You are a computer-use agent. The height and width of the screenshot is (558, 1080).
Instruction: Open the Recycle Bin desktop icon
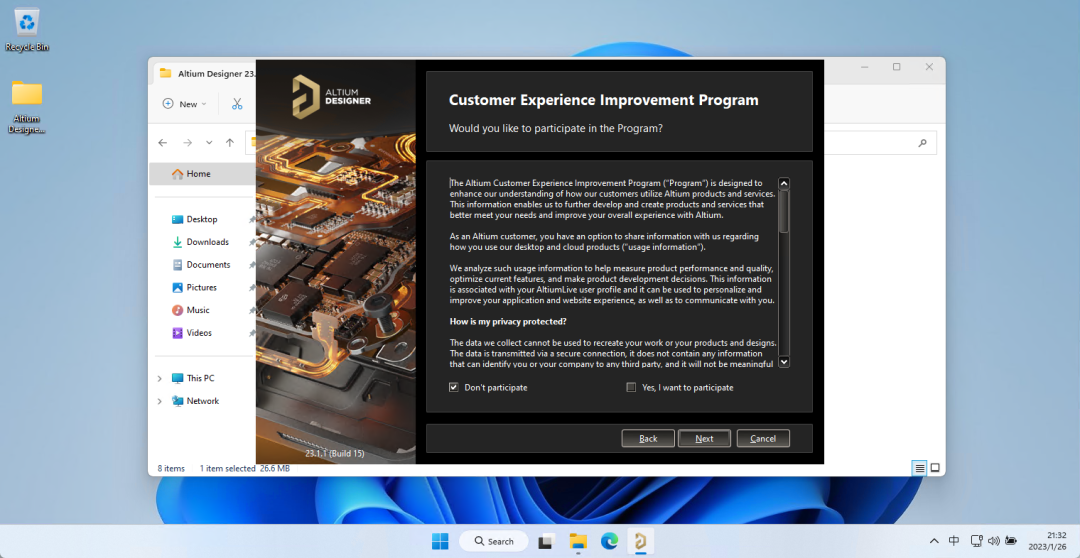[27, 24]
